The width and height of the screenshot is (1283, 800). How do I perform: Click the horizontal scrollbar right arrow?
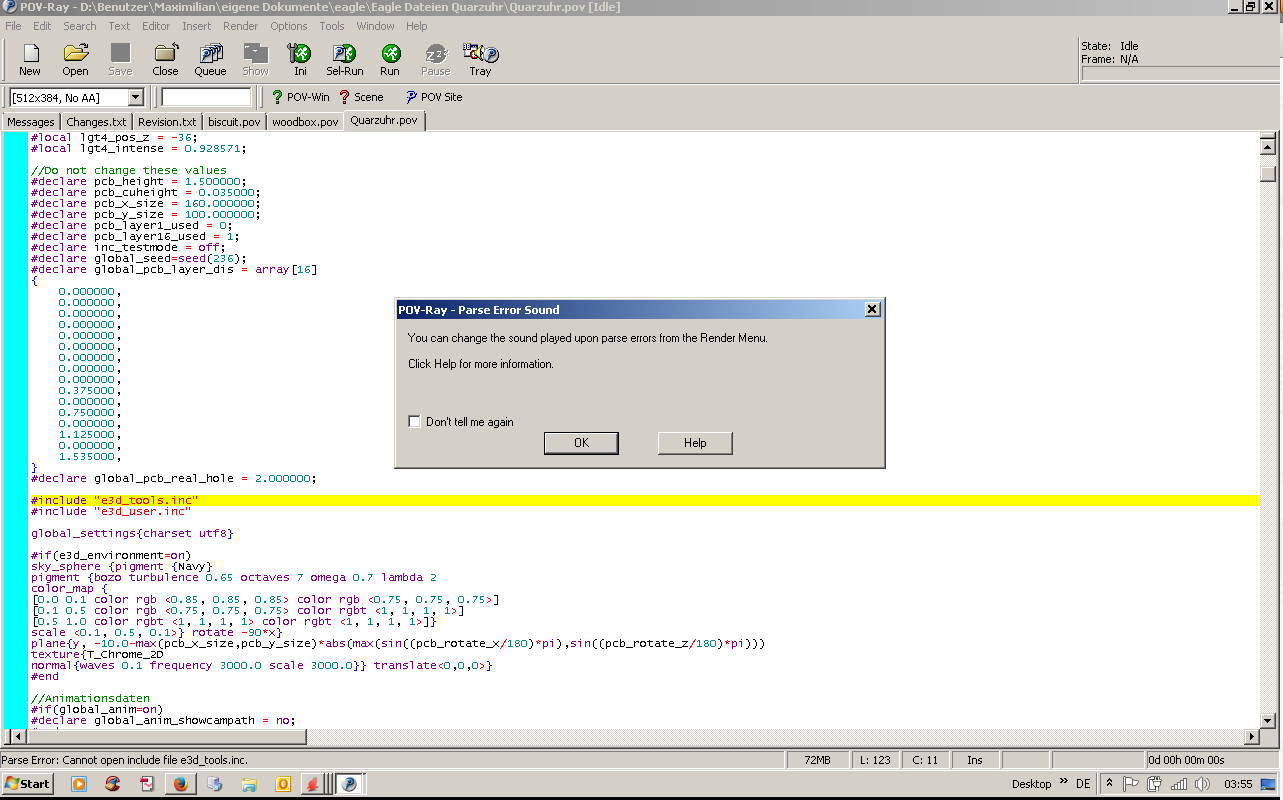pos(1251,737)
